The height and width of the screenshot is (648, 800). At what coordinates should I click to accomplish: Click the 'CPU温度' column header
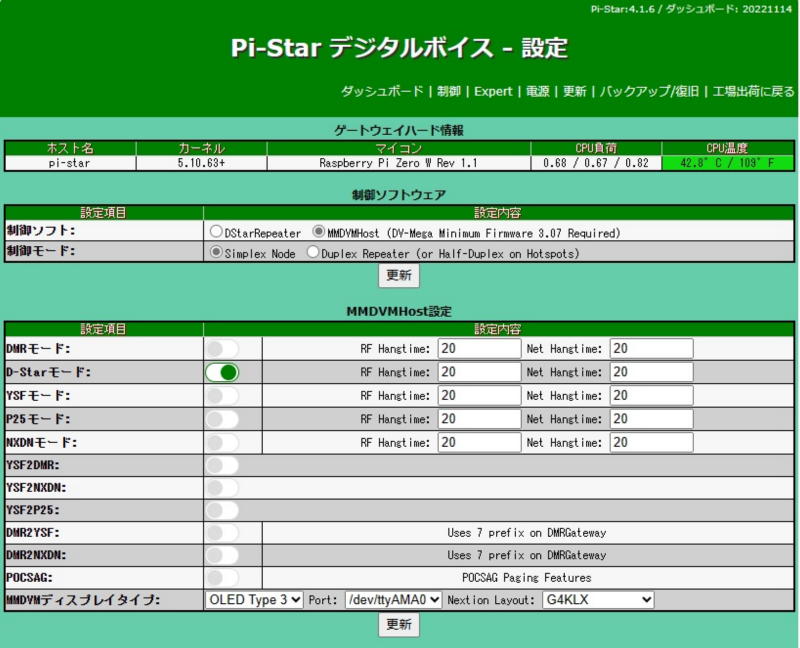click(727, 148)
